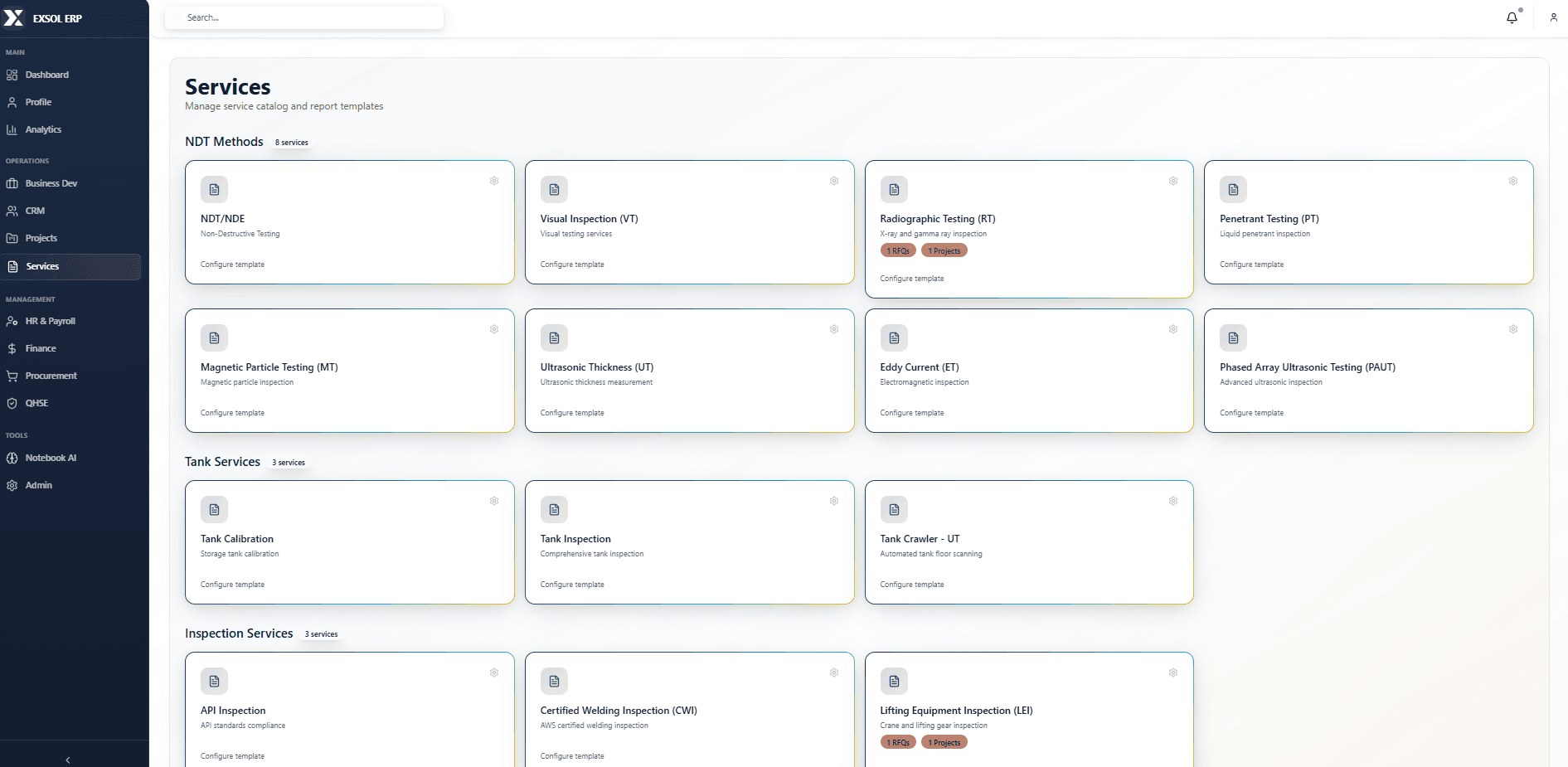This screenshot has width=1568, height=767.
Task: Open settings gear on Eddy Current card
Action: pos(1173,329)
